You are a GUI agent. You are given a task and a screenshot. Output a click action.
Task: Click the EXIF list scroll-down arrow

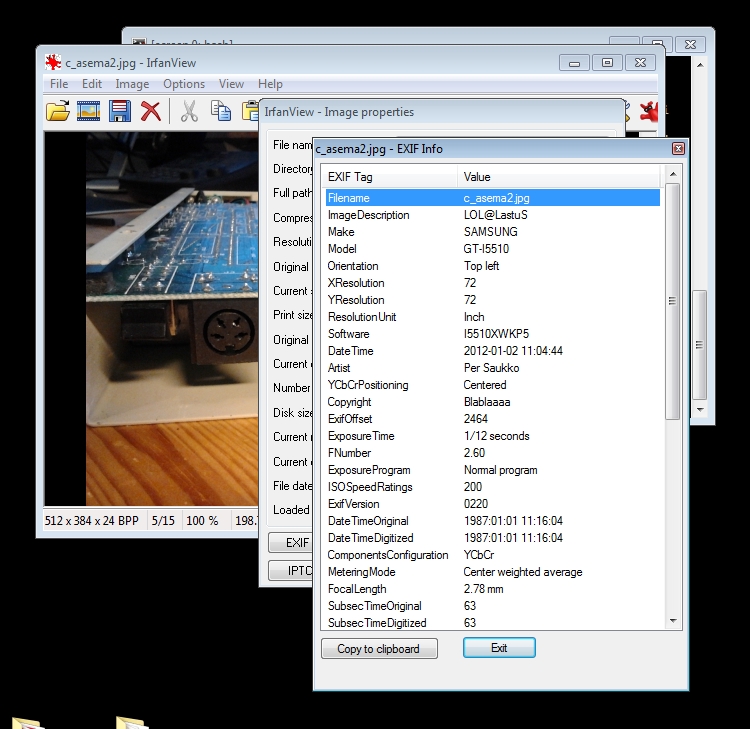673,621
